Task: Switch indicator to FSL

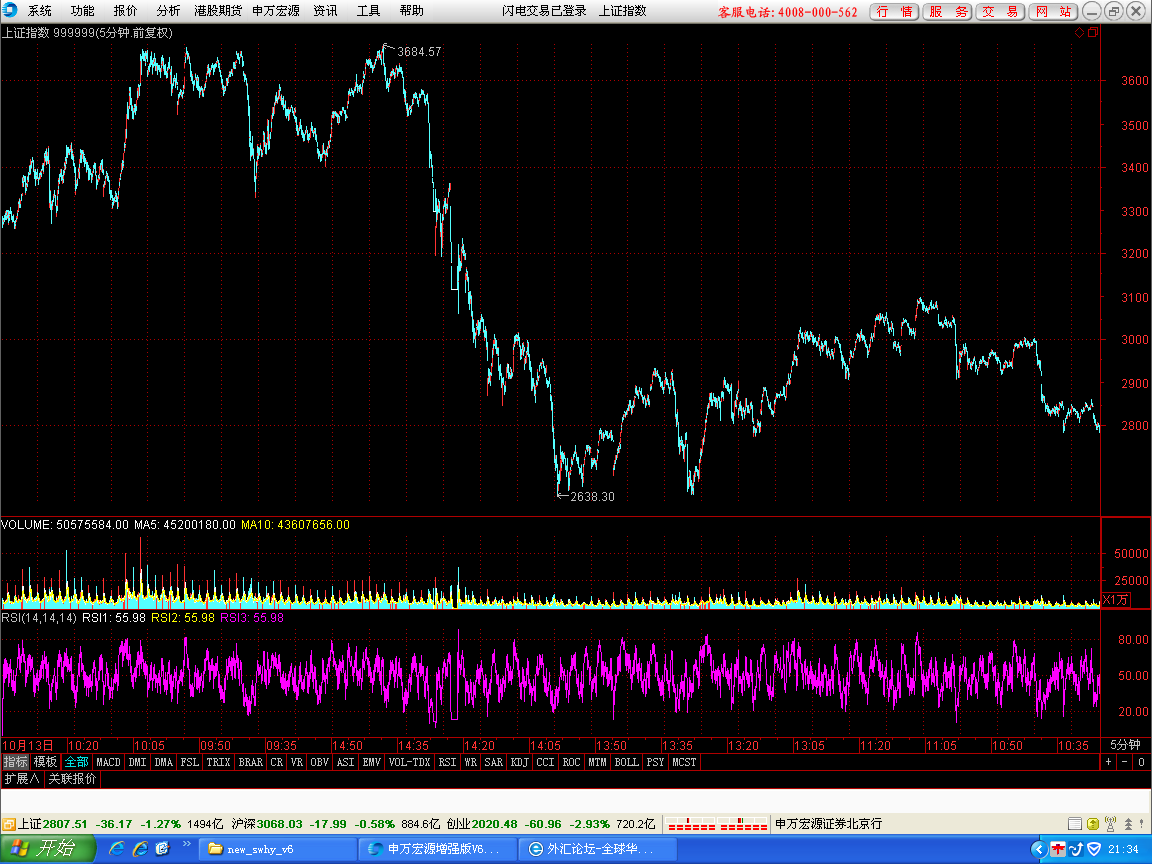Action: click(x=190, y=762)
